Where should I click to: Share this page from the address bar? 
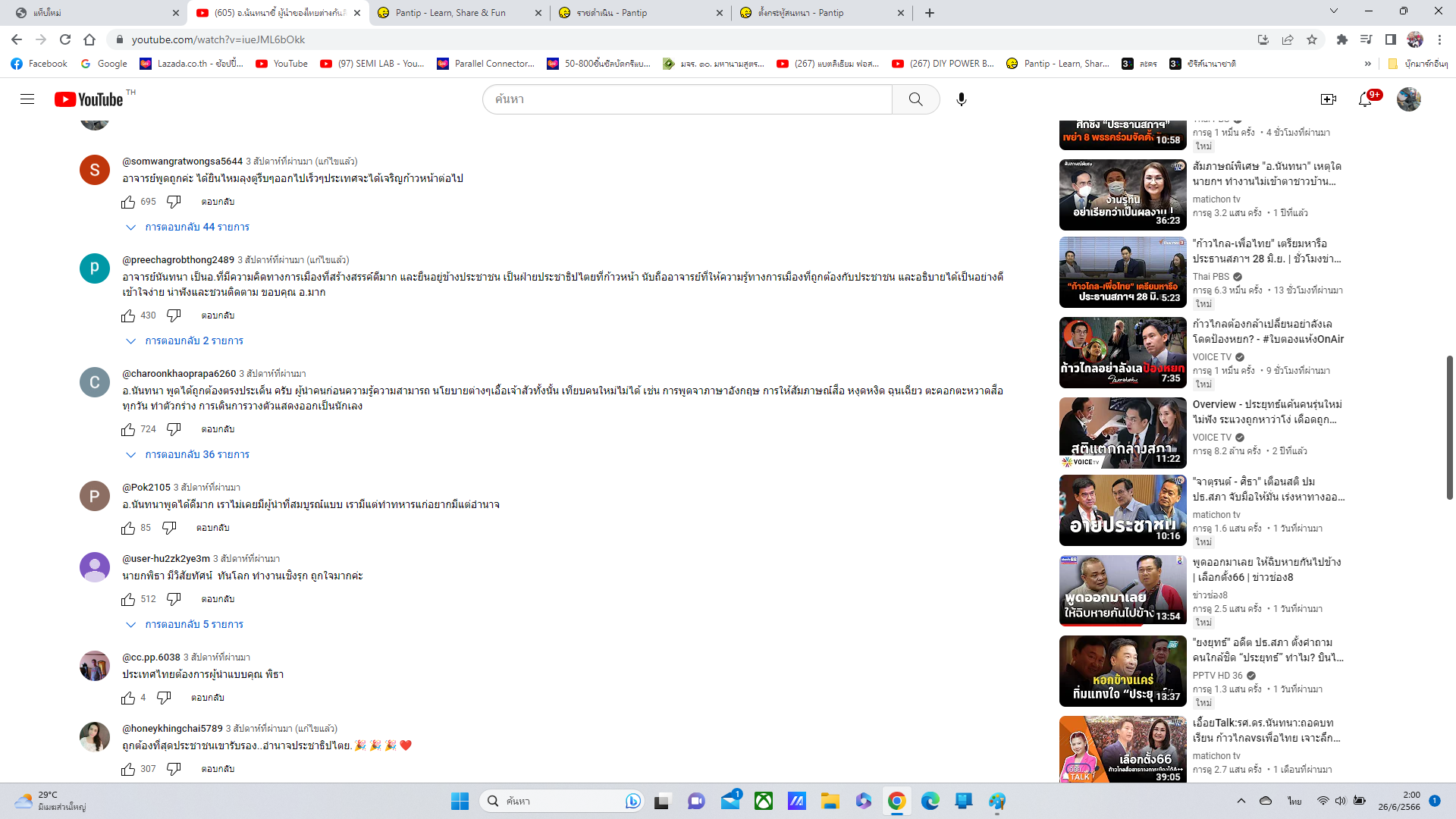1288,39
